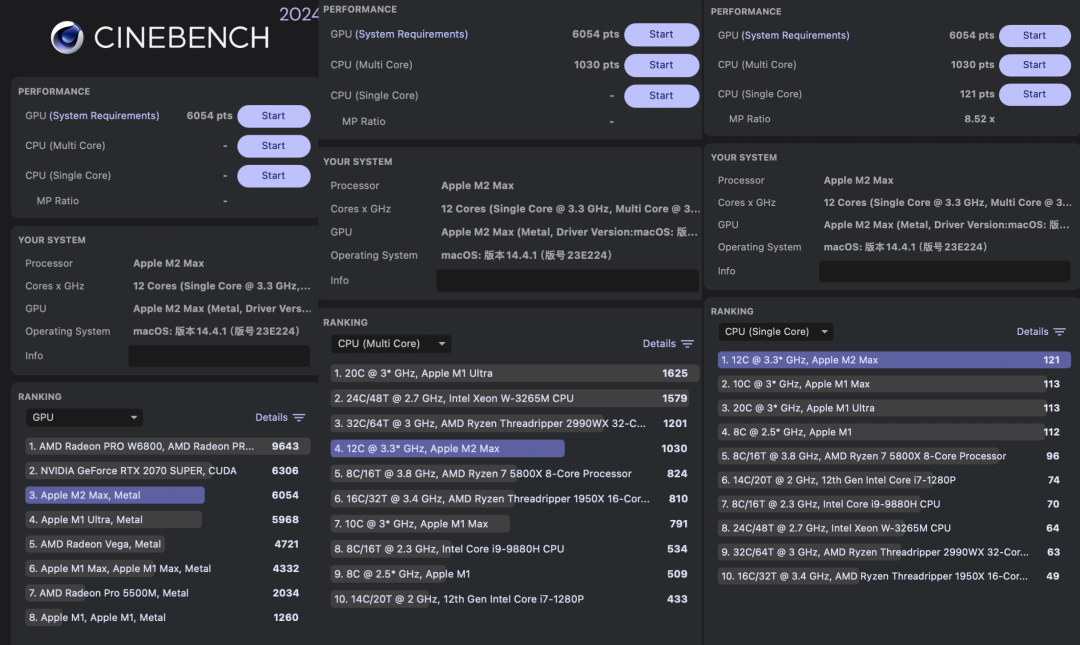Select Intel Core i7-1280P row scoring 433
Viewport: 1080px width, 645px height.
515,600
